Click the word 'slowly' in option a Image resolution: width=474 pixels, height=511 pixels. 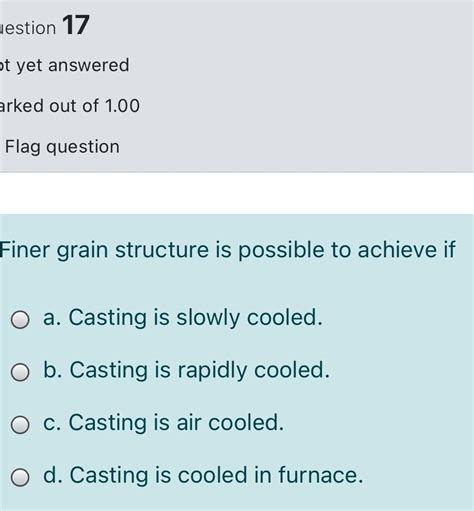click(x=208, y=318)
